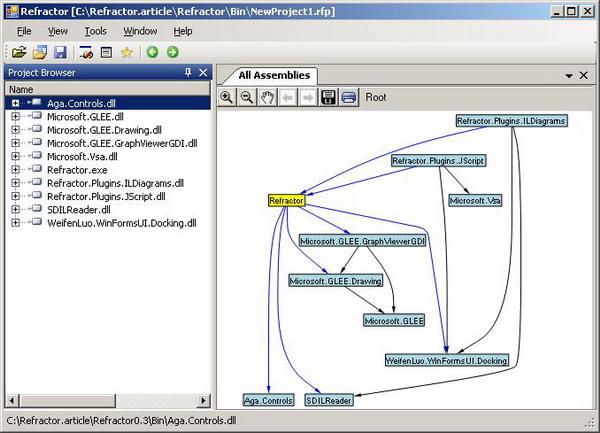This screenshot has height=433, width=600.
Task: Click the green back arrow icon
Action: point(153,52)
